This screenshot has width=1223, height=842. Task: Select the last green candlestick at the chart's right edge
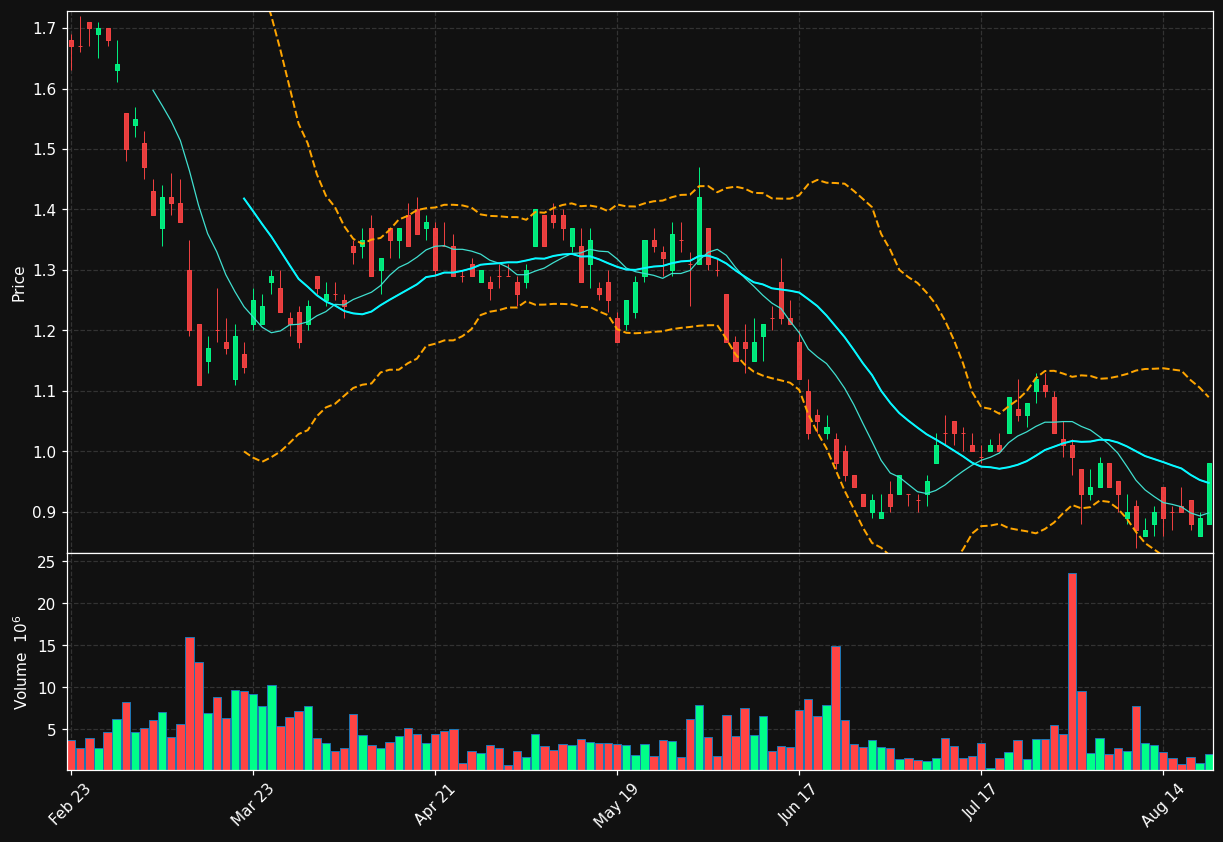[x=1209, y=494]
